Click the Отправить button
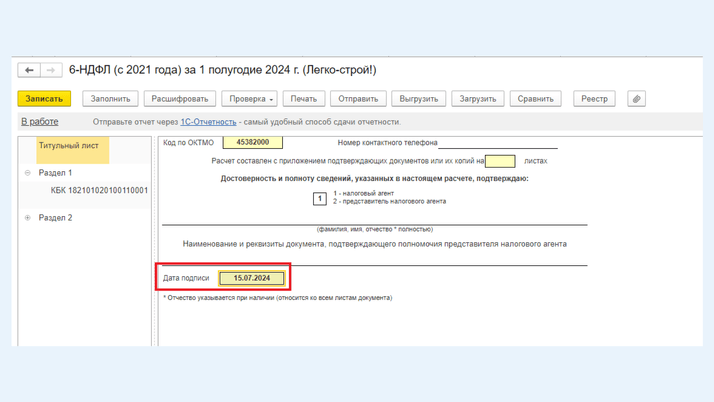Screen dimensions: 714x402 pos(358,99)
